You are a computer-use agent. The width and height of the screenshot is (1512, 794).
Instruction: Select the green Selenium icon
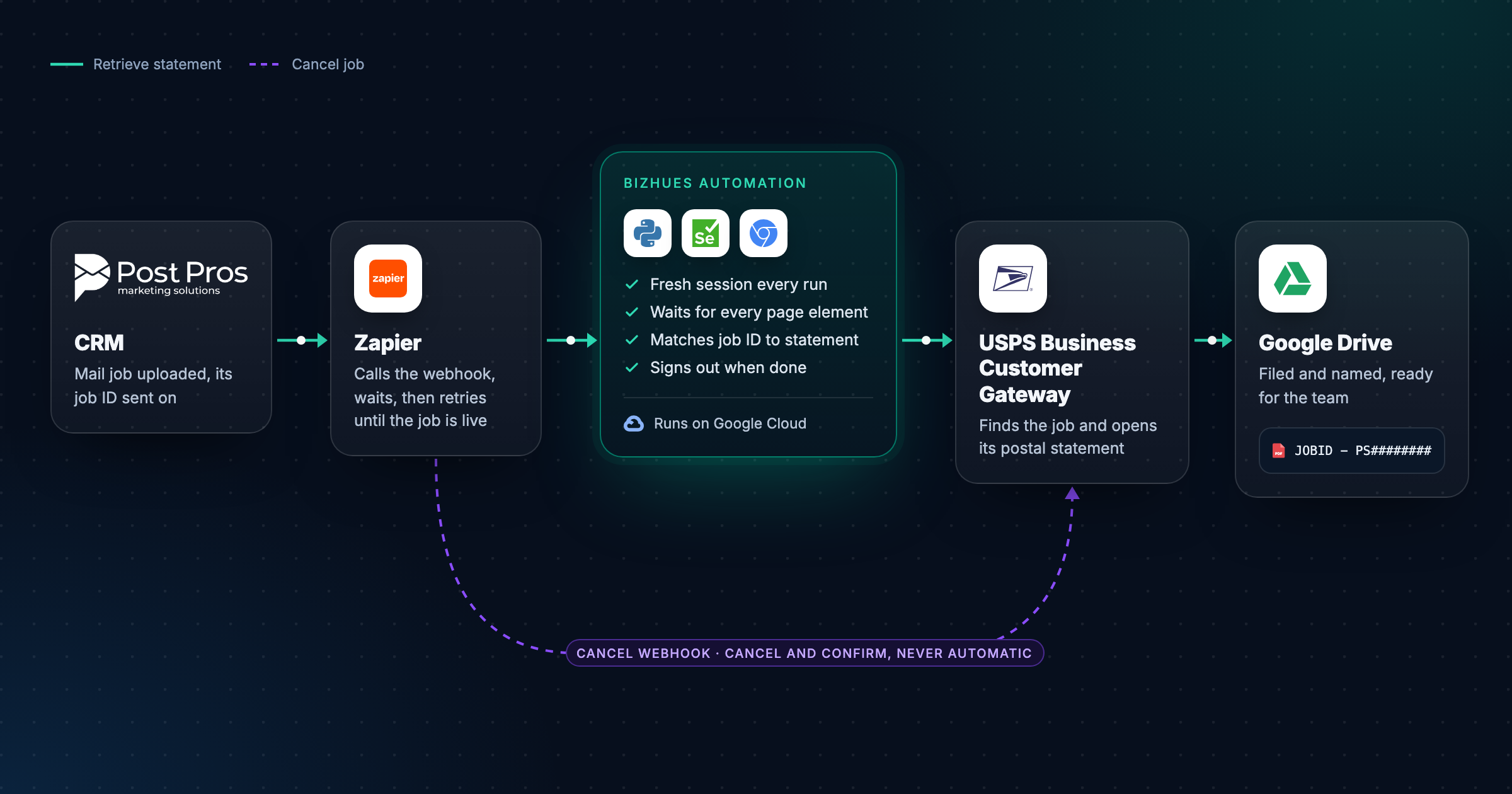click(x=706, y=233)
